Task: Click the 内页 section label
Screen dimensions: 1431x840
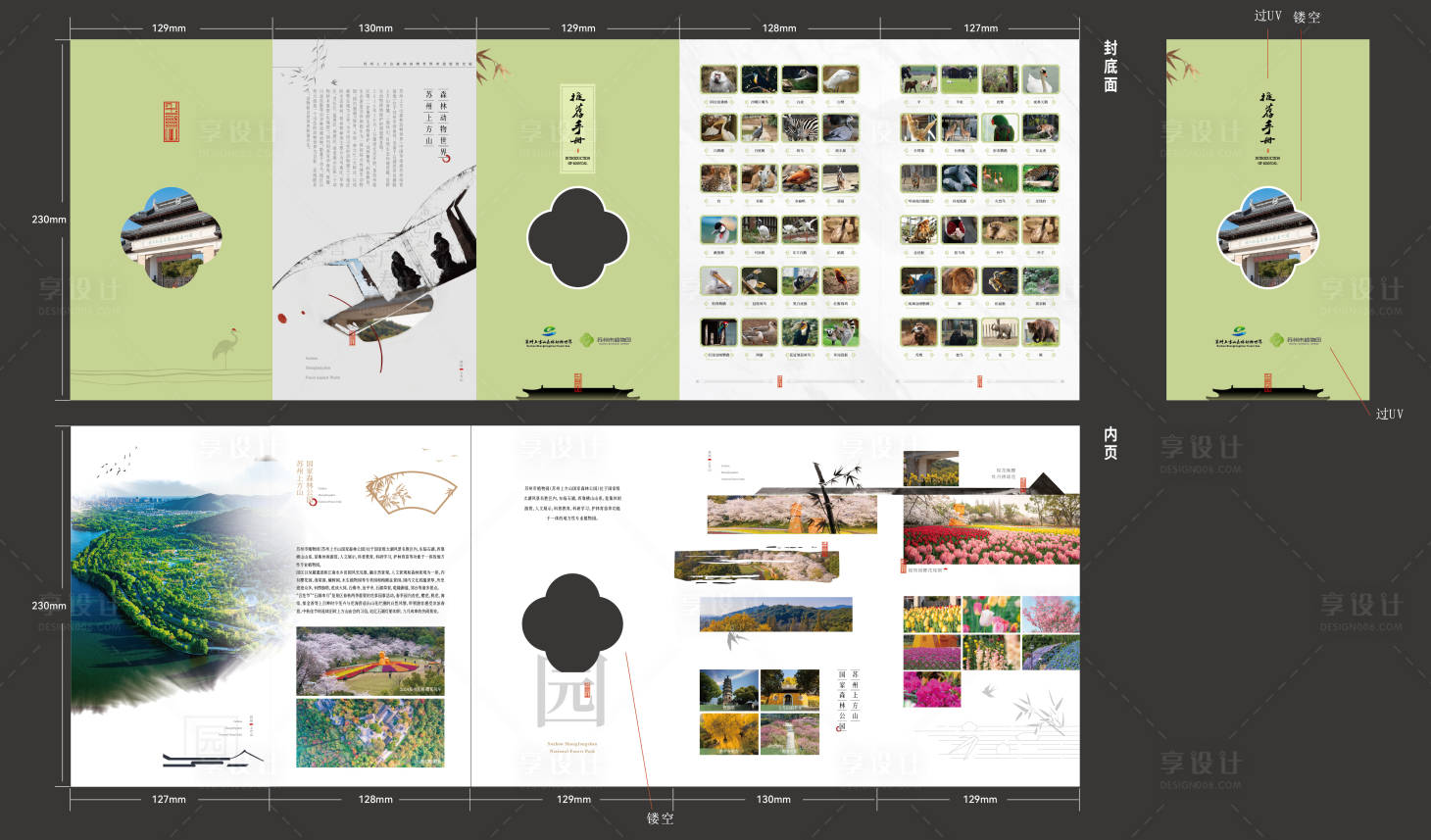Action: click(x=1110, y=443)
